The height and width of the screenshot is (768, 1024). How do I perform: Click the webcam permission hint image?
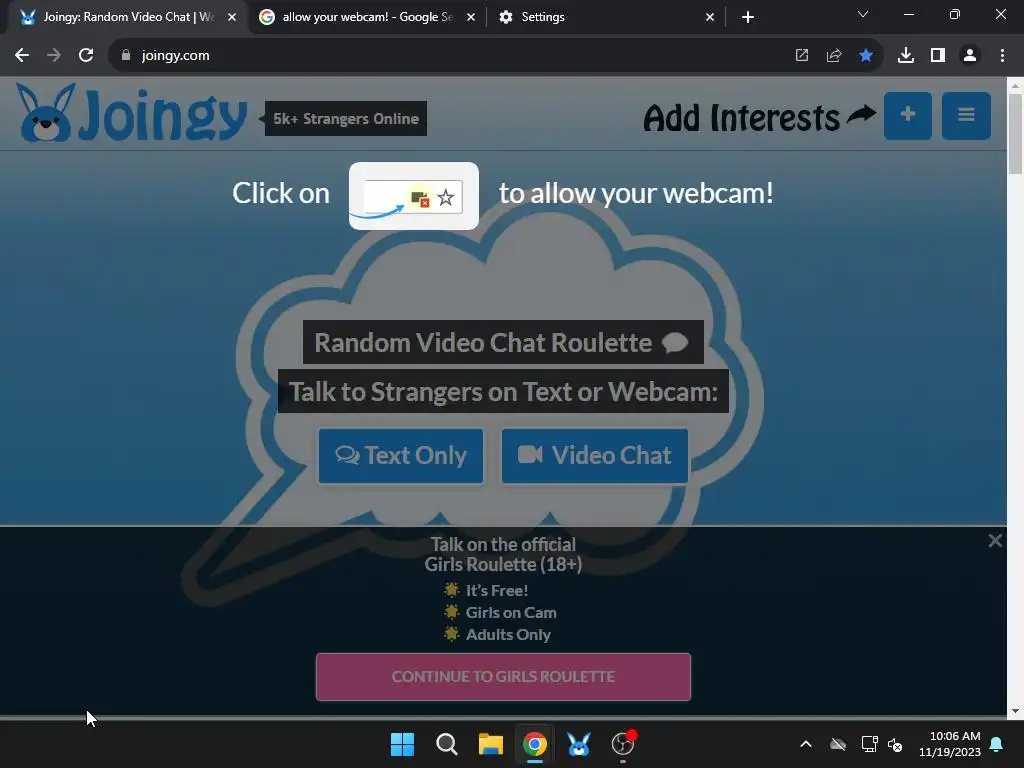coord(413,196)
